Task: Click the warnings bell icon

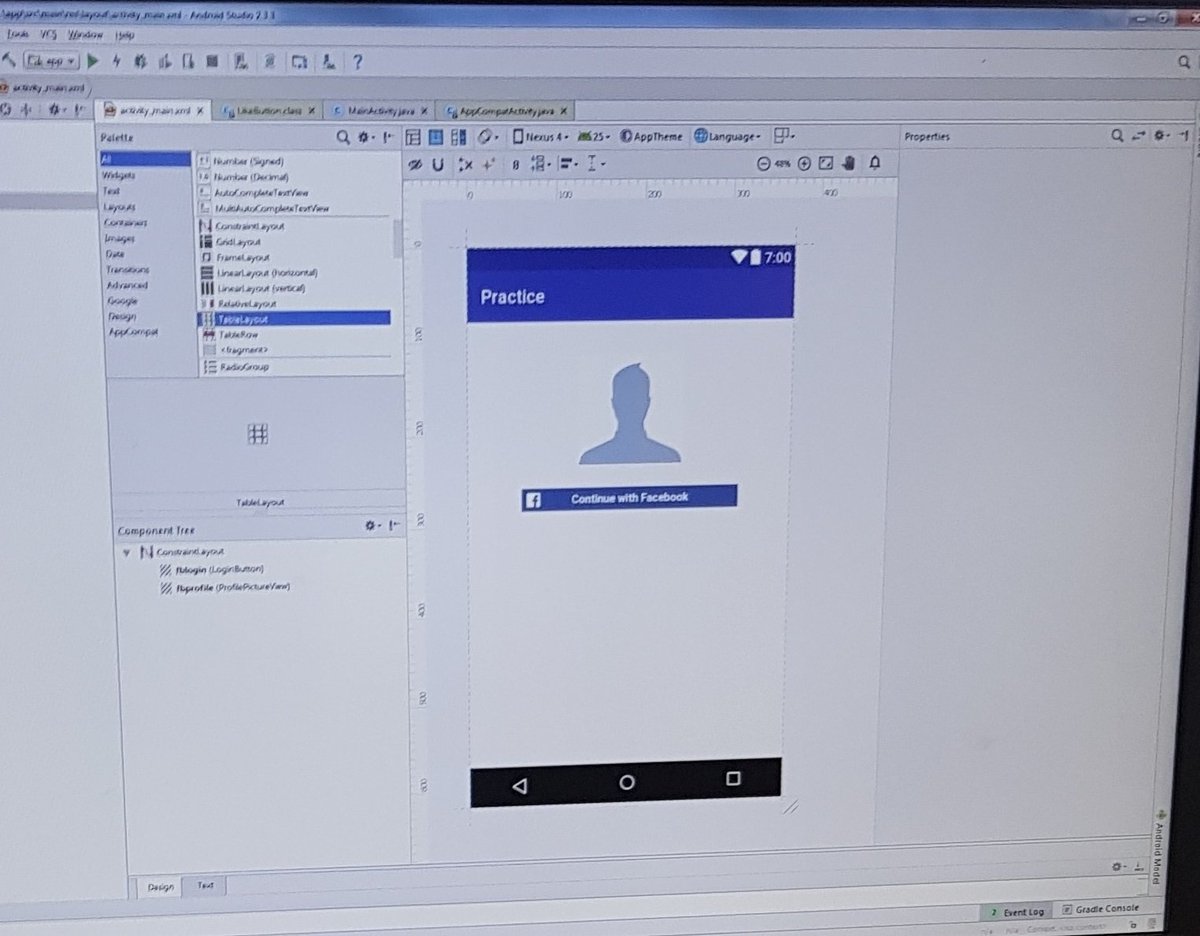Action: pyautogui.click(x=874, y=163)
